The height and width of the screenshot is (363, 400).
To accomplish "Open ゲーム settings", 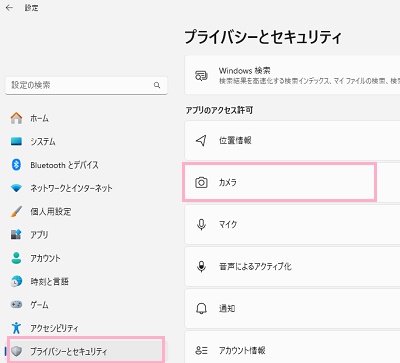I will pos(86,305).
